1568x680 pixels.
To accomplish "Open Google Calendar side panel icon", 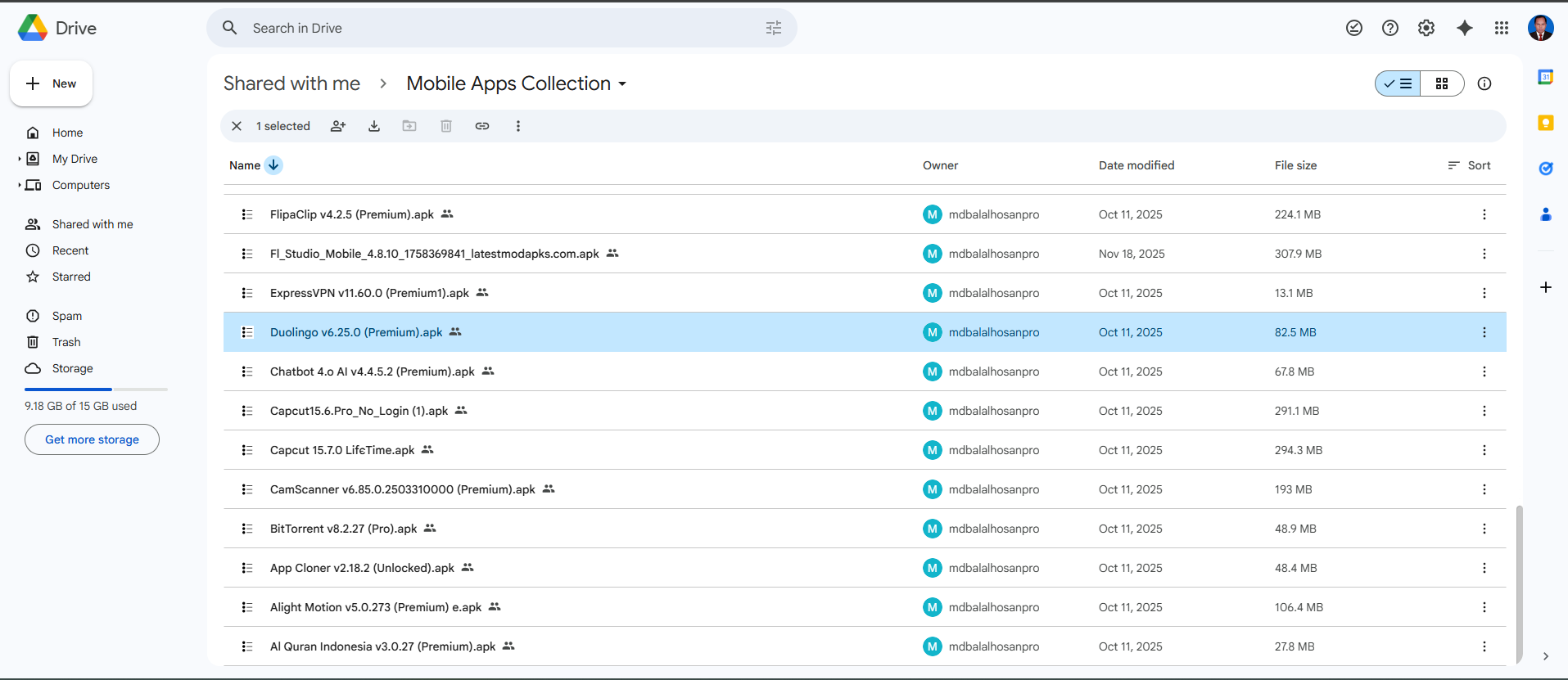I will 1545,77.
